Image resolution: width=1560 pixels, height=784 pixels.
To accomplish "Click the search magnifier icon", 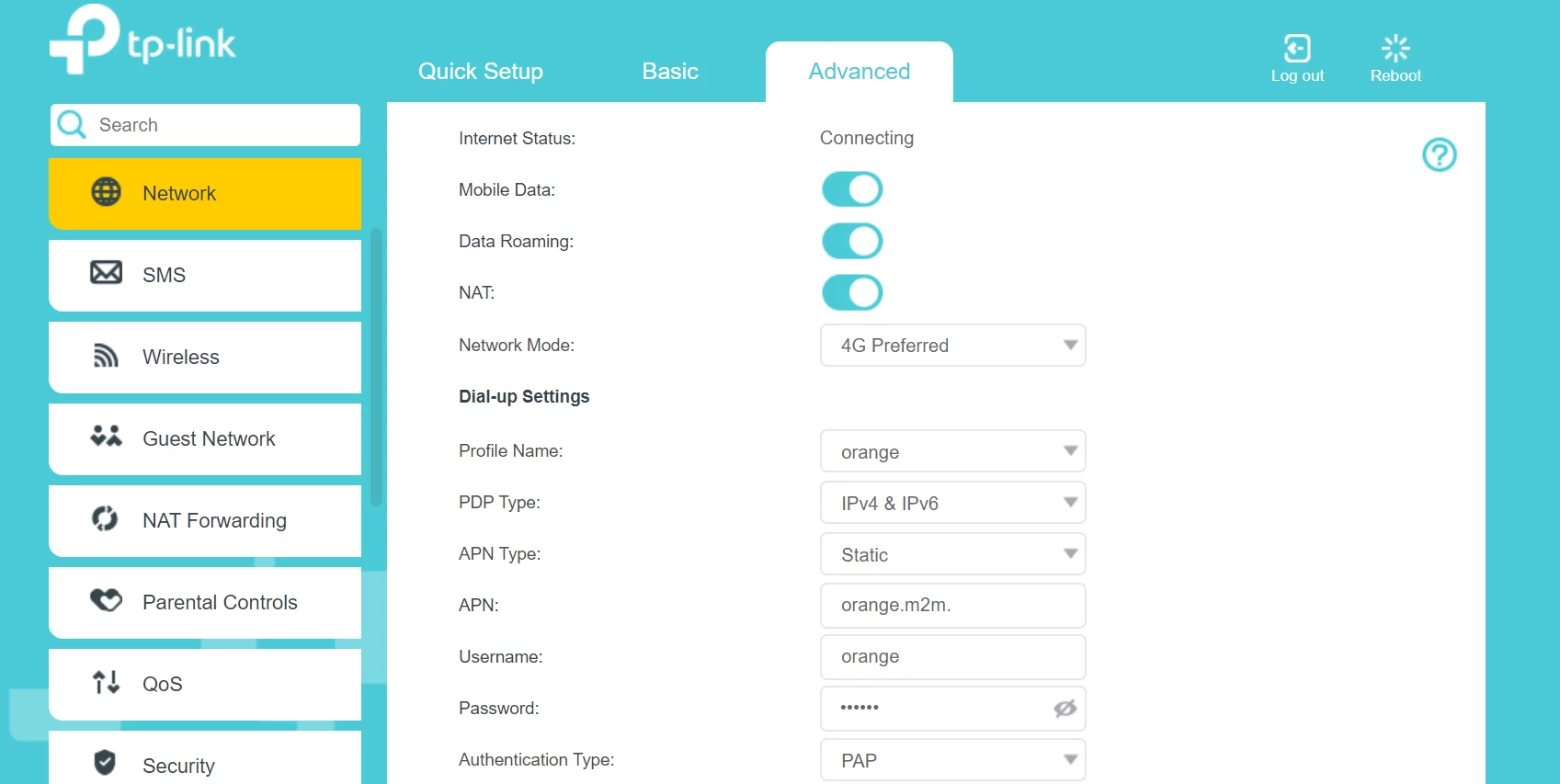I will 72,124.
